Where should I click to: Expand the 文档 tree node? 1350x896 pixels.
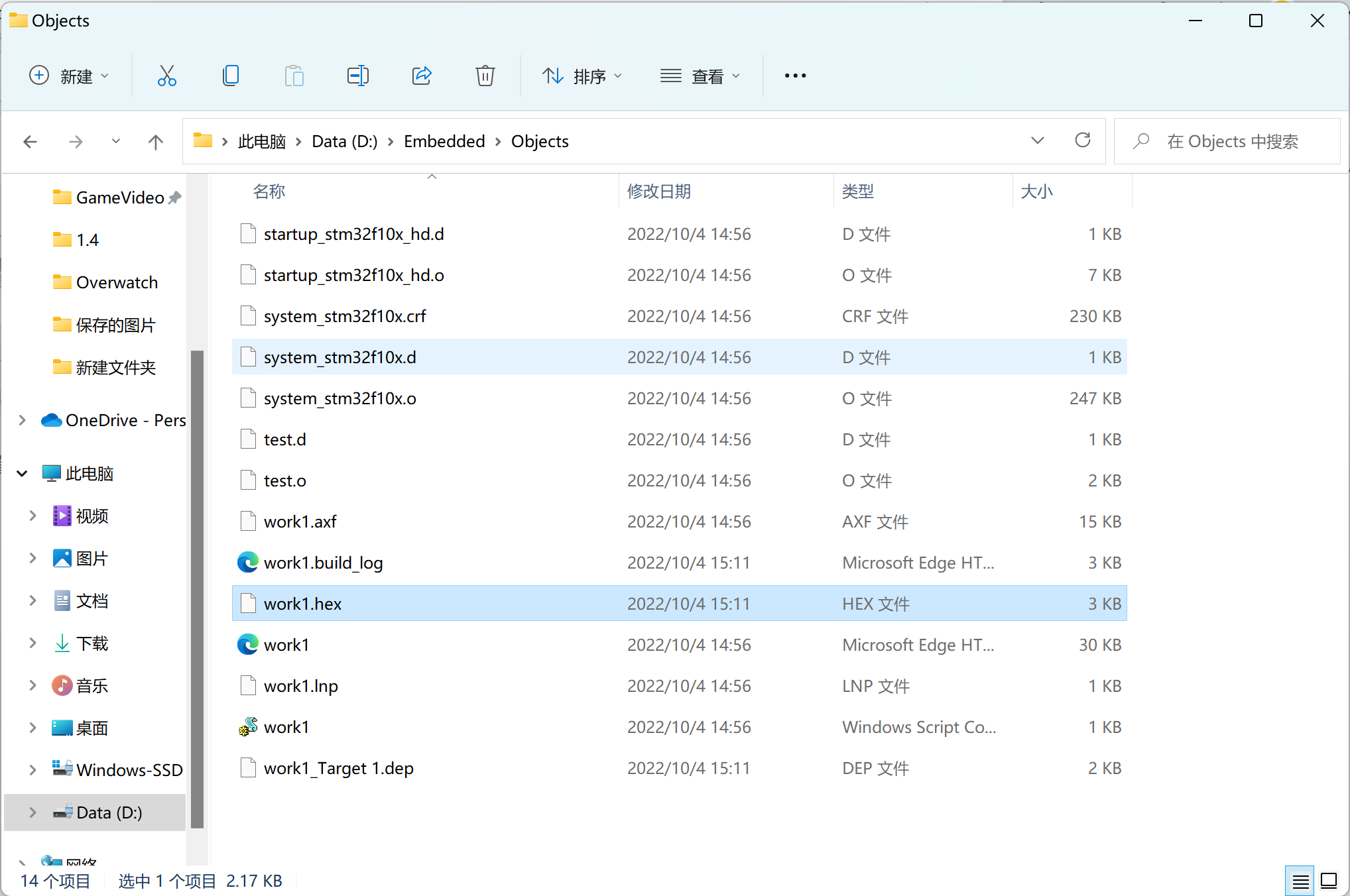point(32,600)
